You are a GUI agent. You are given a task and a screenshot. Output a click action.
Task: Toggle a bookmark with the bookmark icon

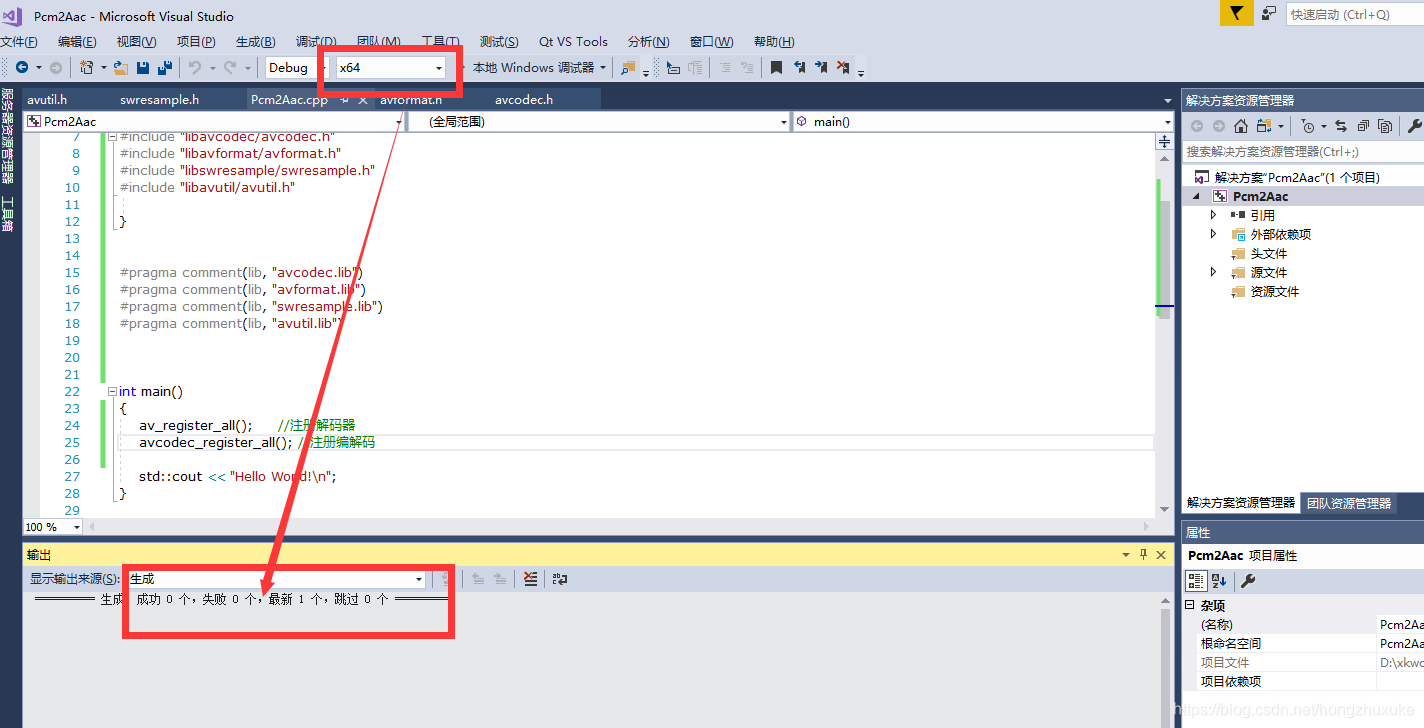(776, 67)
